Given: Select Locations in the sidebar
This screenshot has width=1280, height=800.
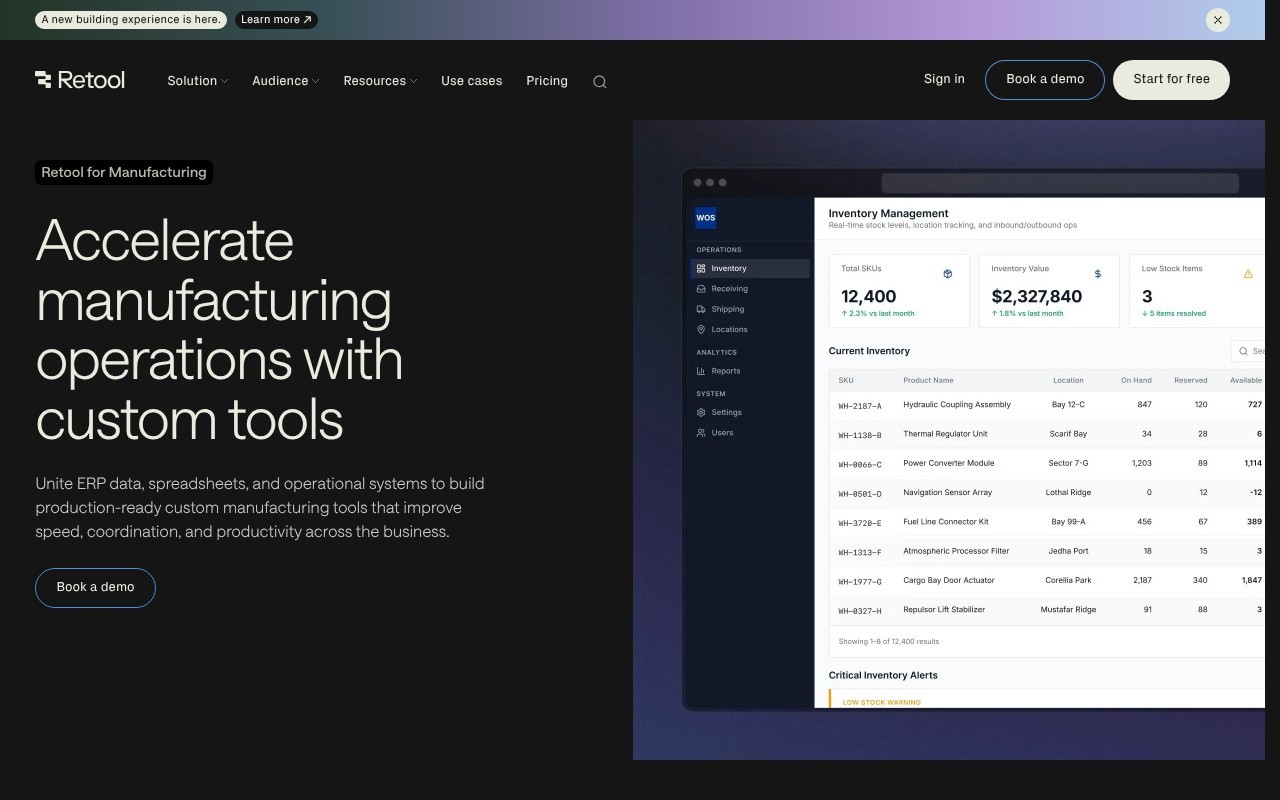Looking at the screenshot, I should (750, 329).
